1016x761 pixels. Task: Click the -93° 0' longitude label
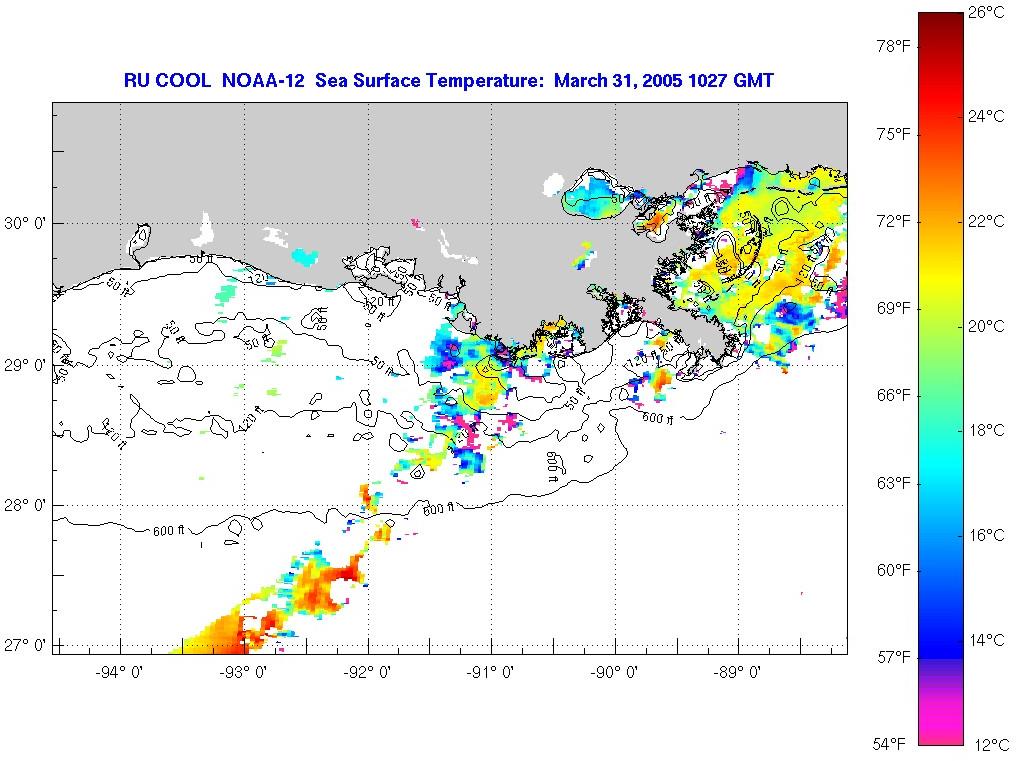(x=243, y=673)
